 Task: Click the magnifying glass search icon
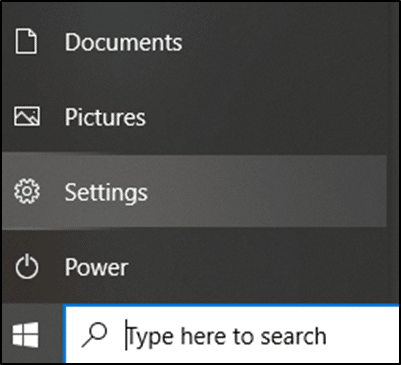pos(94,334)
